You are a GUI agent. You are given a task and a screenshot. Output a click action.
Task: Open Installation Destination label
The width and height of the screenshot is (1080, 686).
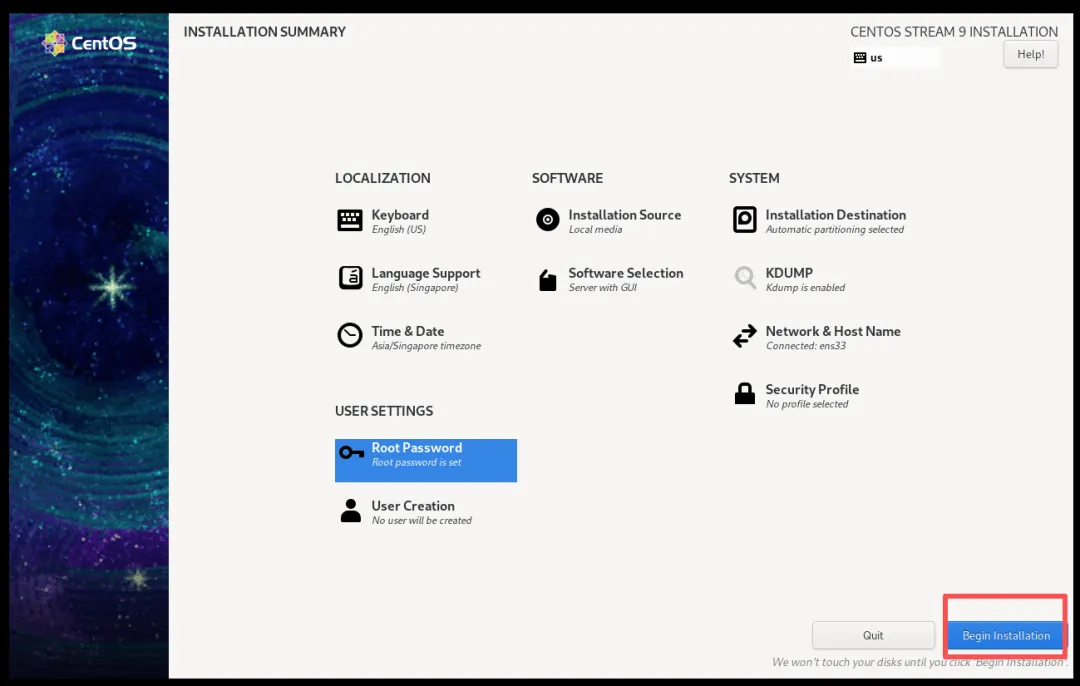pyautogui.click(x=835, y=215)
